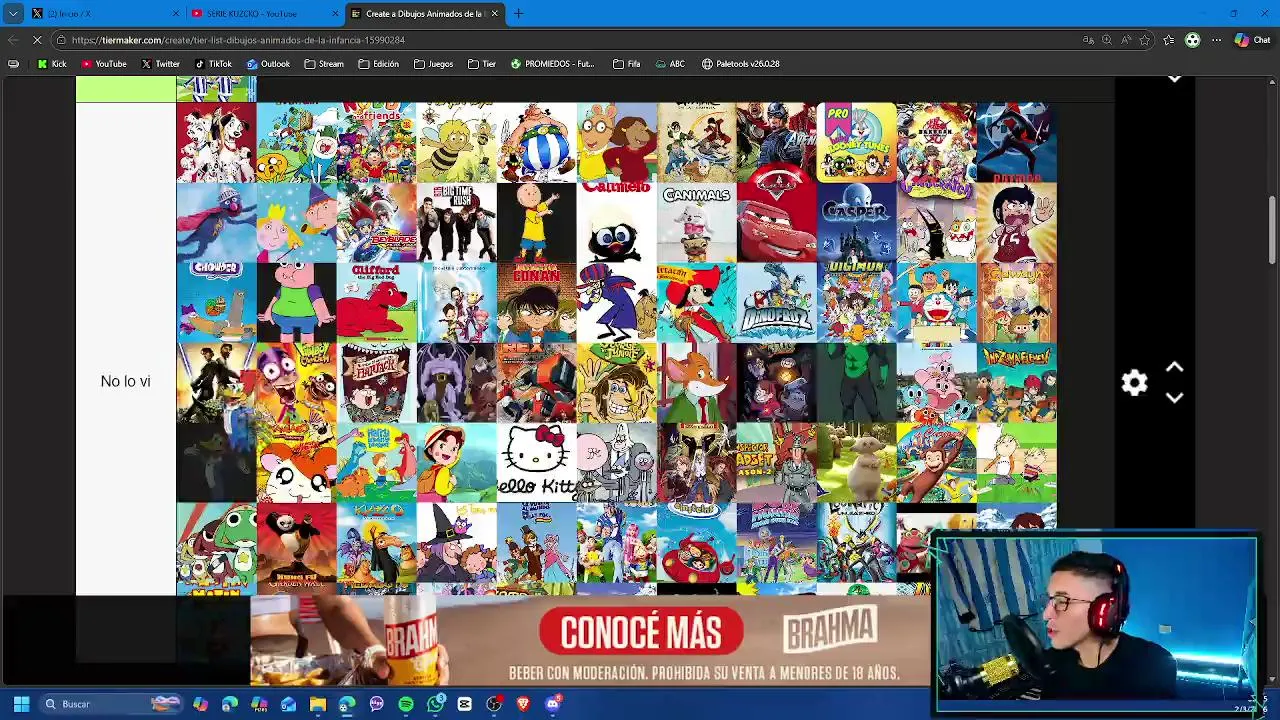Select the Gumball thumbnail
This screenshot has height=720, width=1280.
click(x=936, y=382)
